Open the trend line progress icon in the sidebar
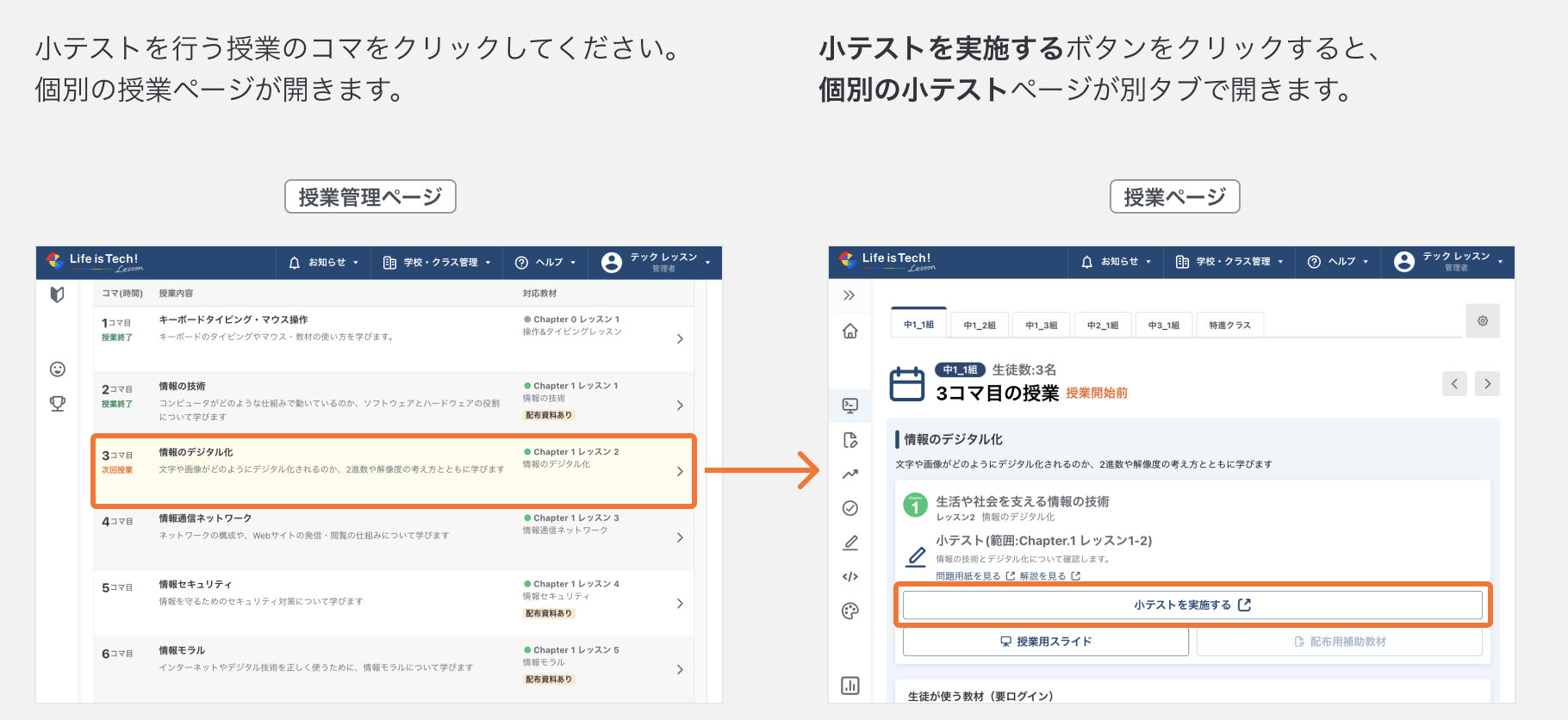Screen dimensions: 1568x720 point(850,474)
